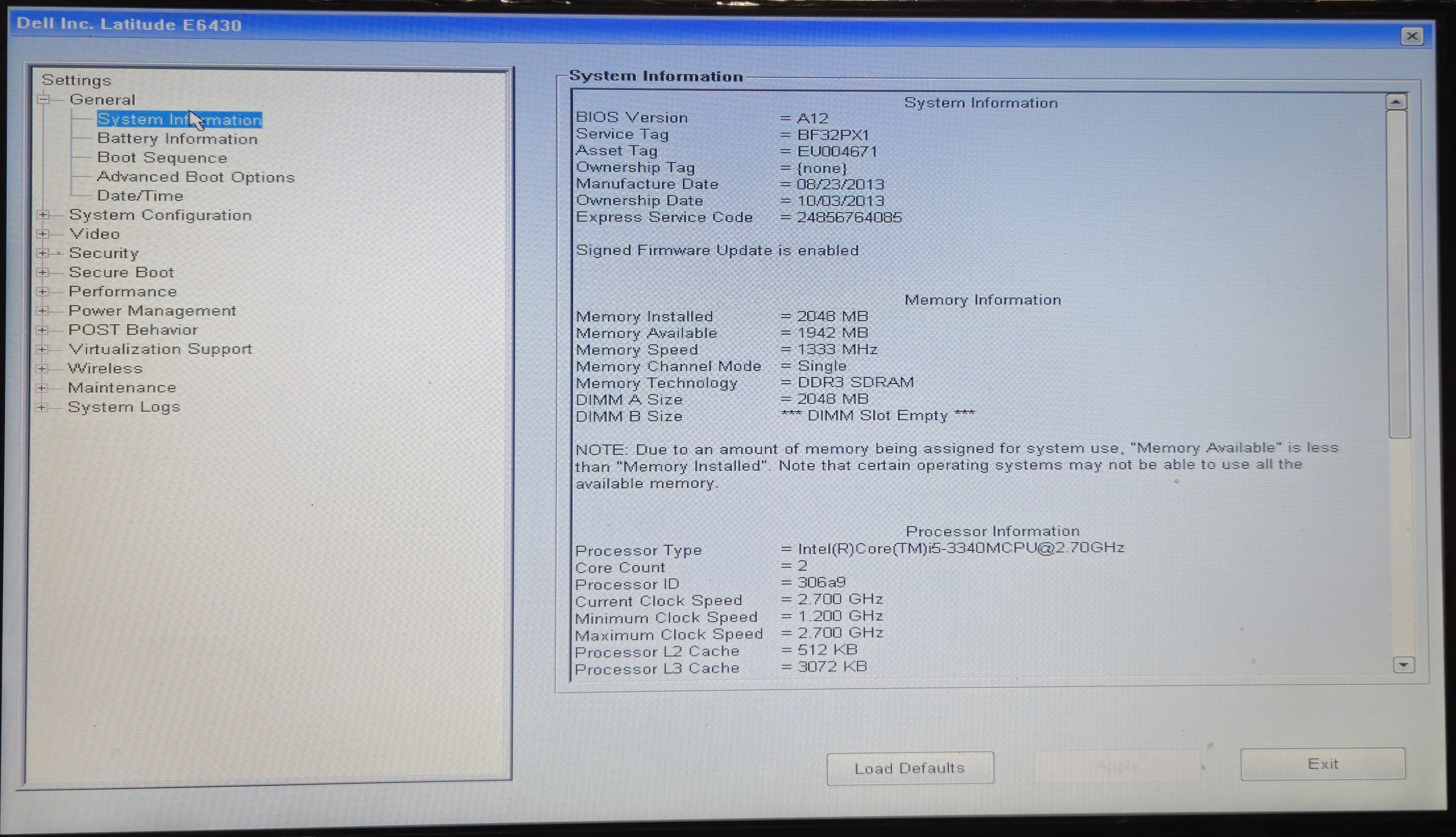Screen dimensions: 1456x837
Task: Expand the Performance node
Action: coord(43,291)
